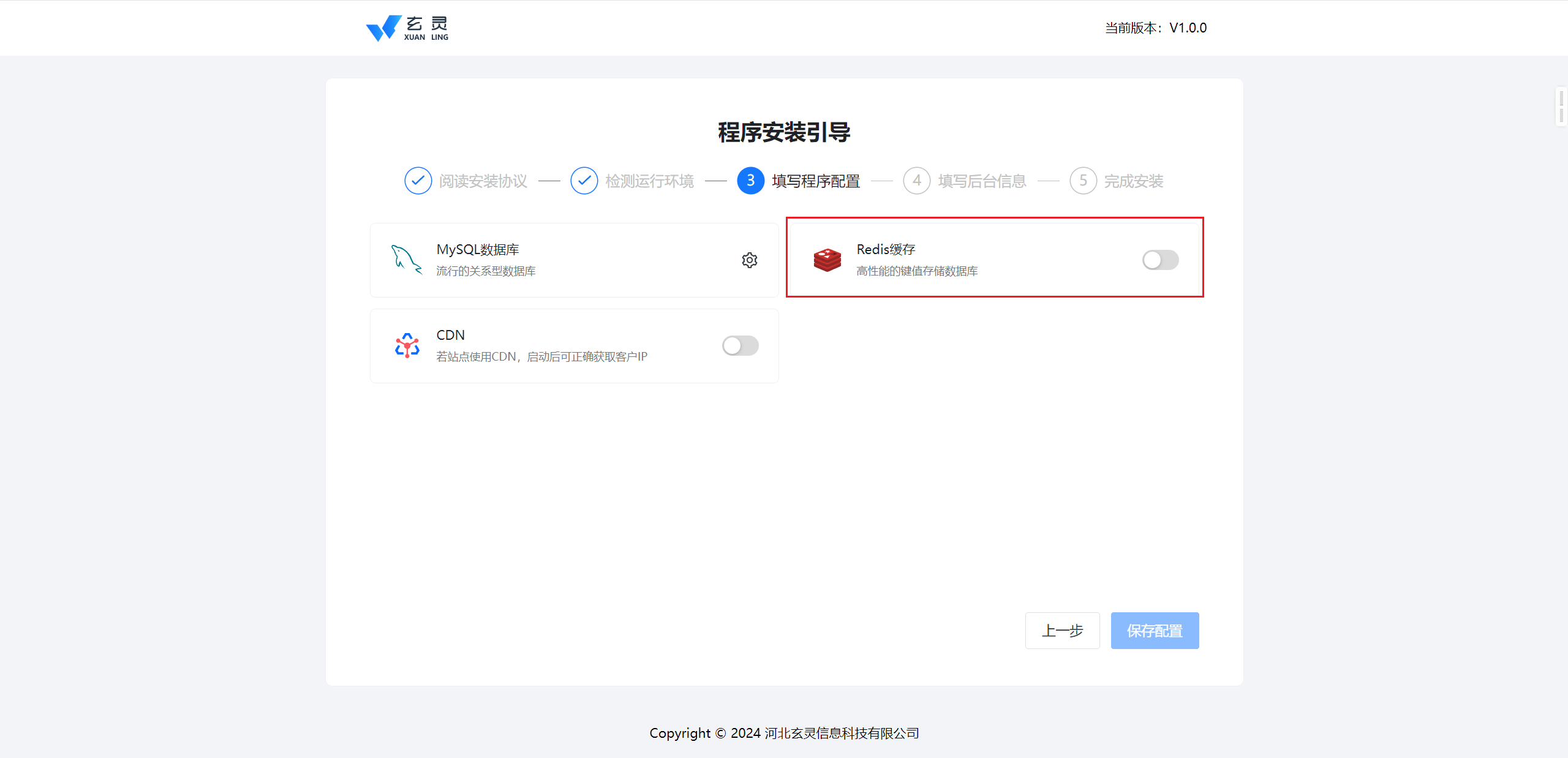Click the MySQL数据库 card title
The width and height of the screenshot is (1568, 758).
(x=477, y=250)
